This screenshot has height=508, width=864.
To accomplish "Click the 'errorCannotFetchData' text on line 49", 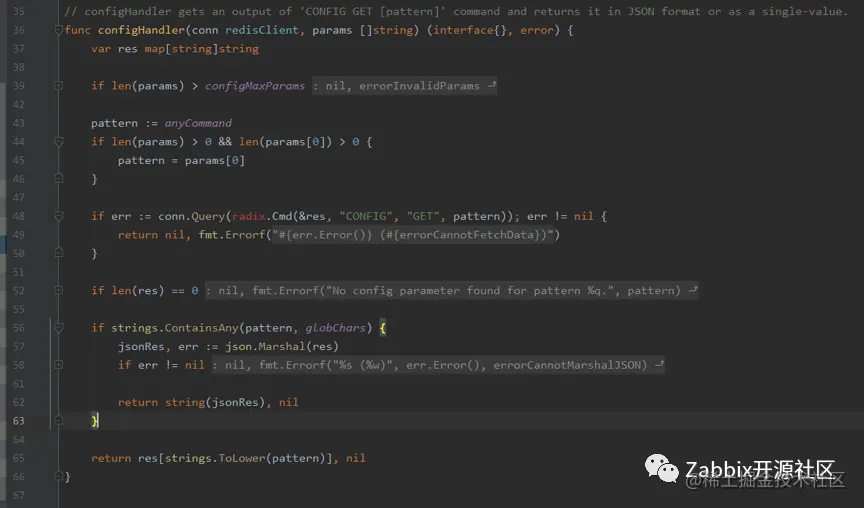I will (466, 235).
